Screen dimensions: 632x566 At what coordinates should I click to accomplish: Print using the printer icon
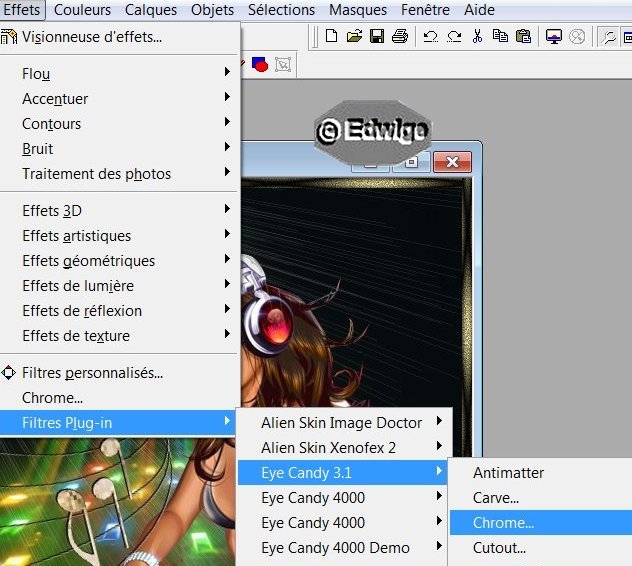point(400,36)
